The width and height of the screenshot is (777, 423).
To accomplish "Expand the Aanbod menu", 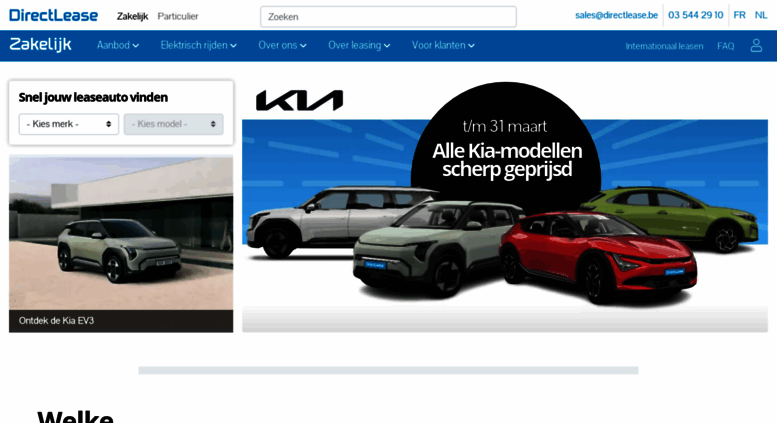I will [117, 45].
